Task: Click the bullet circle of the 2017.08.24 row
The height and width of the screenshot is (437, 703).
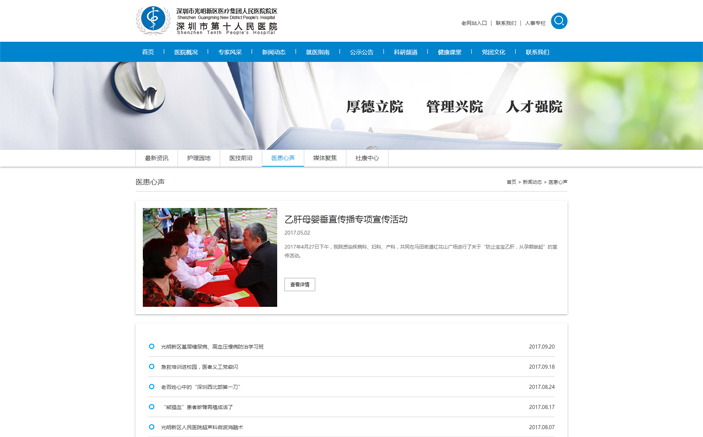Action: coord(152,387)
